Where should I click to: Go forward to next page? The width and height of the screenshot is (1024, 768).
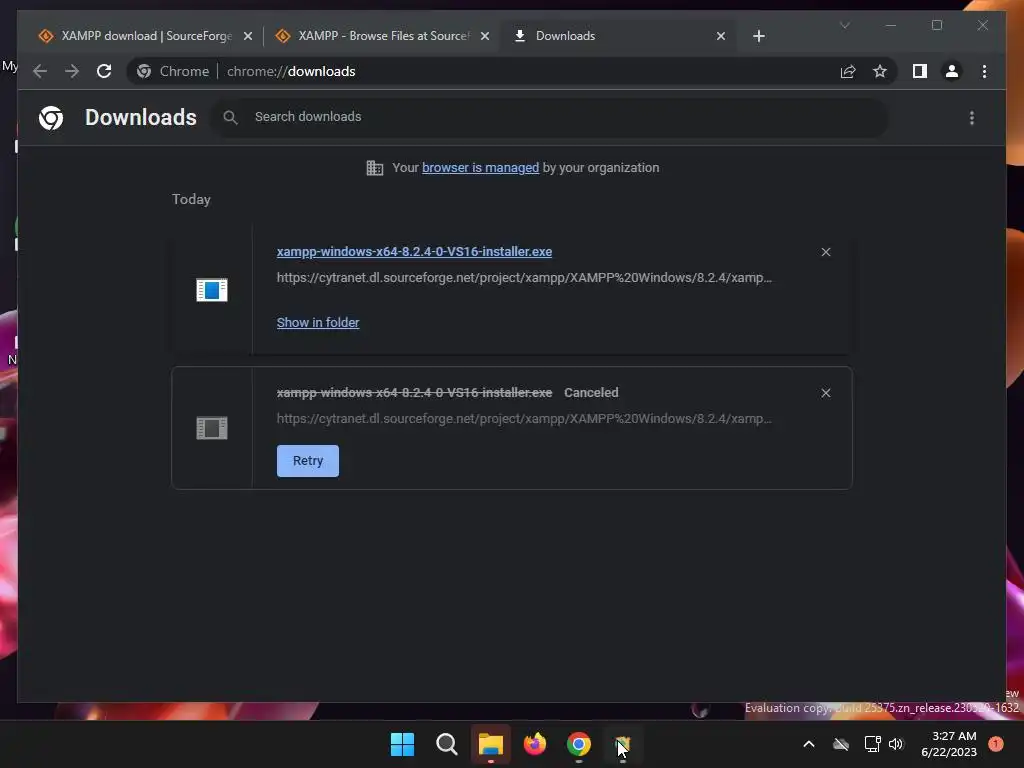[72, 71]
